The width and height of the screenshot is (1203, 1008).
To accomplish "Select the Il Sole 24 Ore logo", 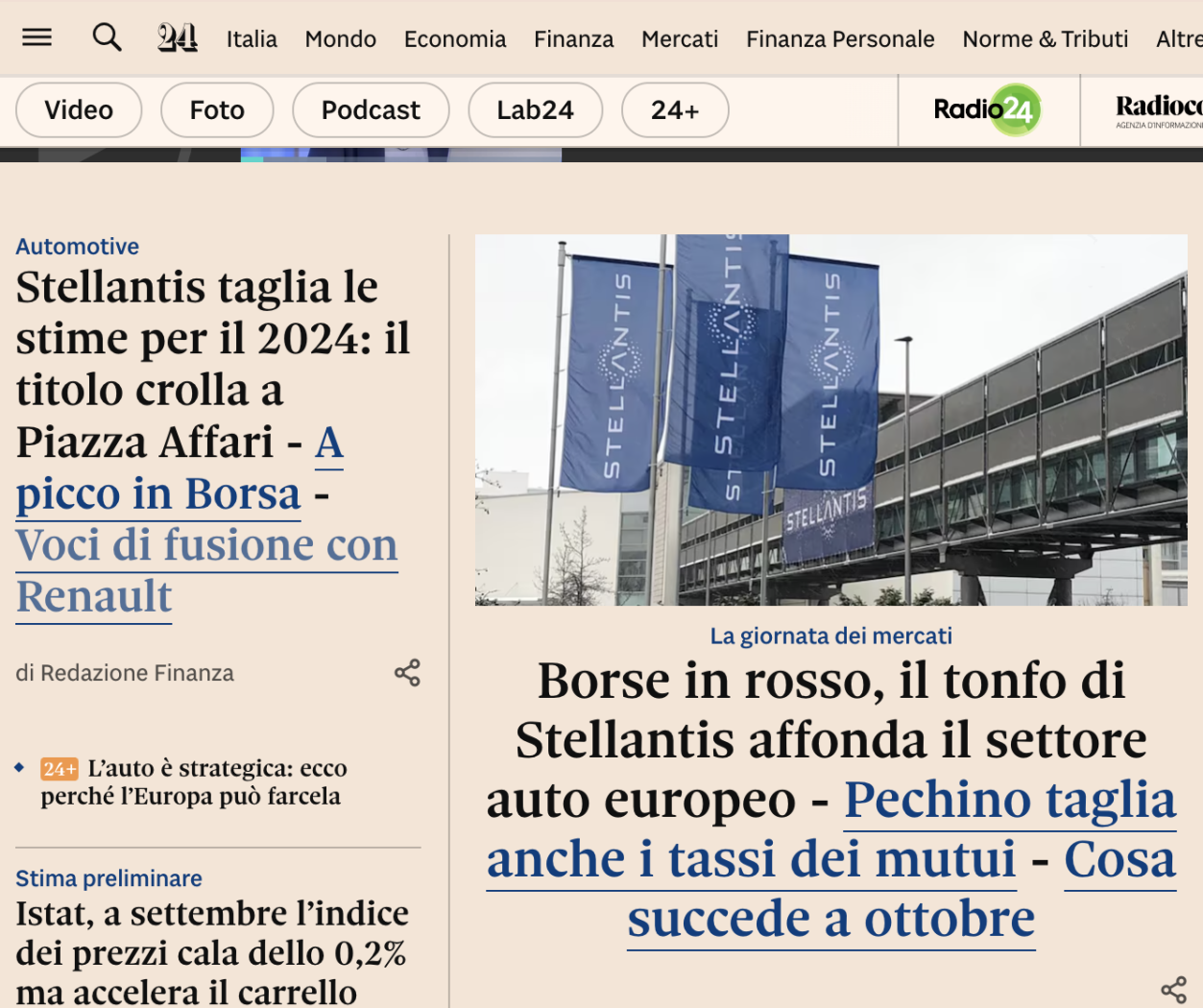I will click(x=176, y=37).
